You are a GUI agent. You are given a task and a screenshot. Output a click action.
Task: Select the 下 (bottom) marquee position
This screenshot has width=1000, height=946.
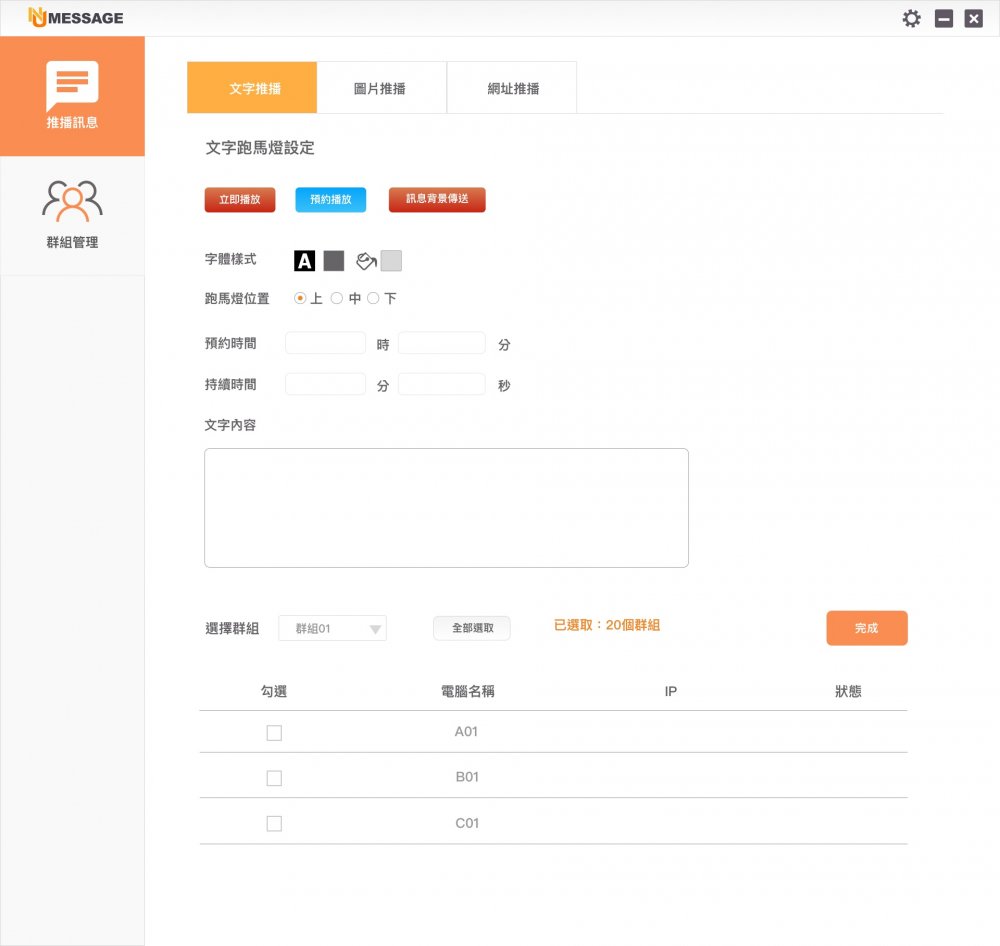point(373,298)
